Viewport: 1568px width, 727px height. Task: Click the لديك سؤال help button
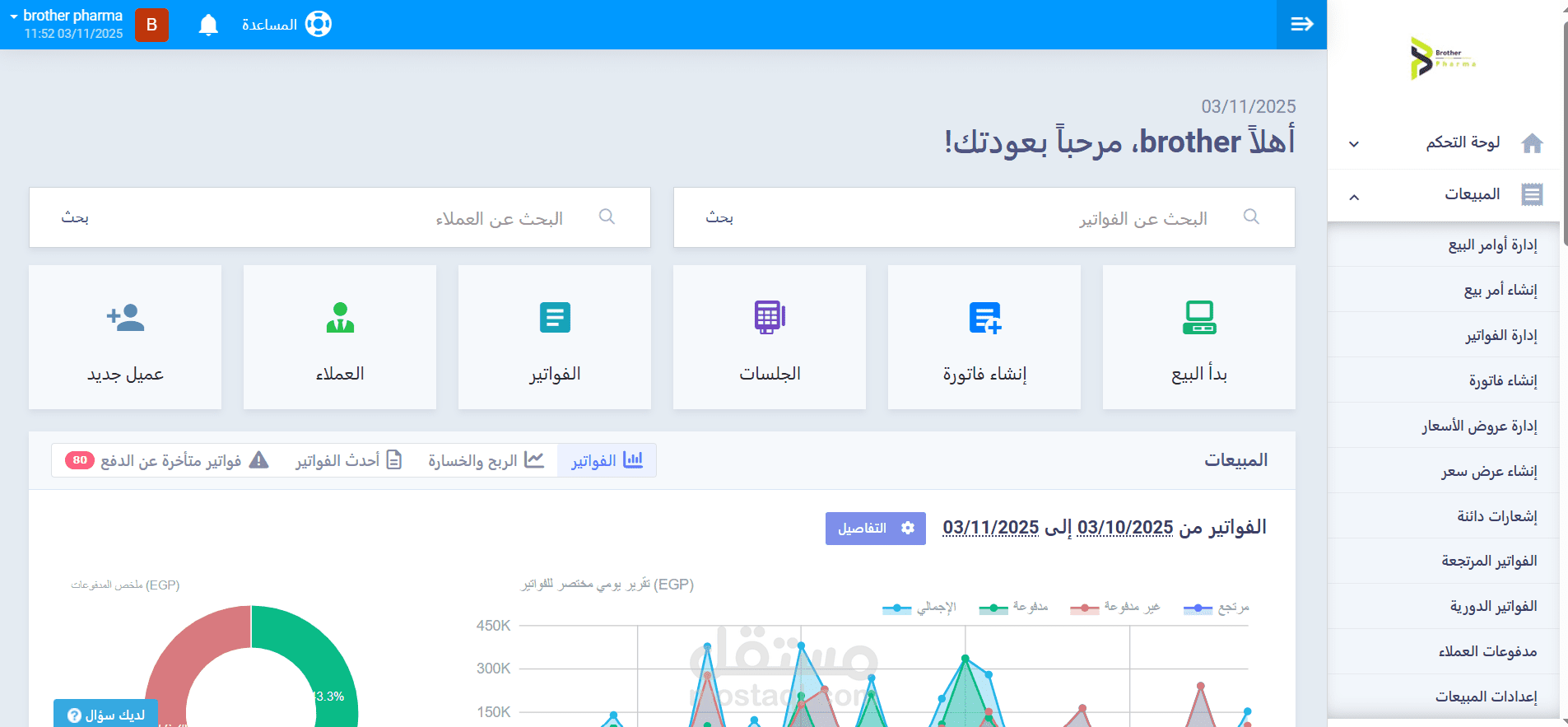[x=105, y=715]
